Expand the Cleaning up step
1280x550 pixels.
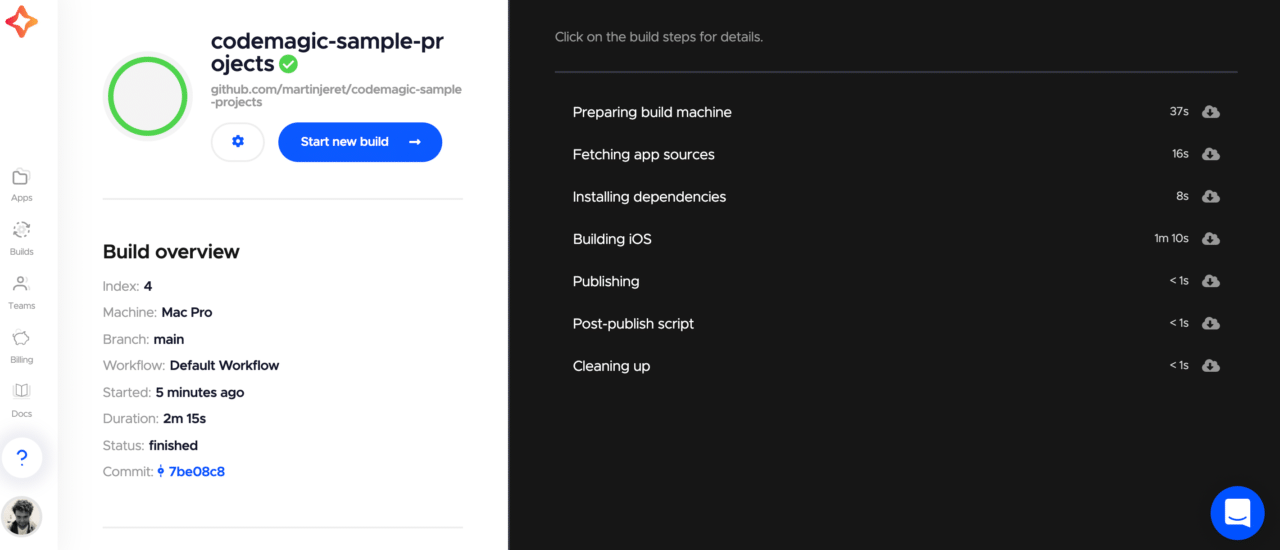coord(611,366)
